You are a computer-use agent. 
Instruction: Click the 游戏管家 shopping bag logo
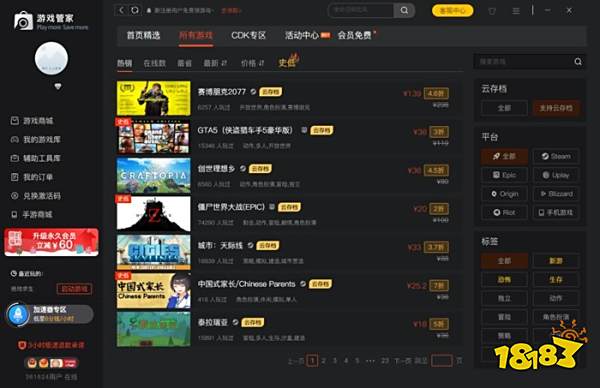(x=23, y=20)
